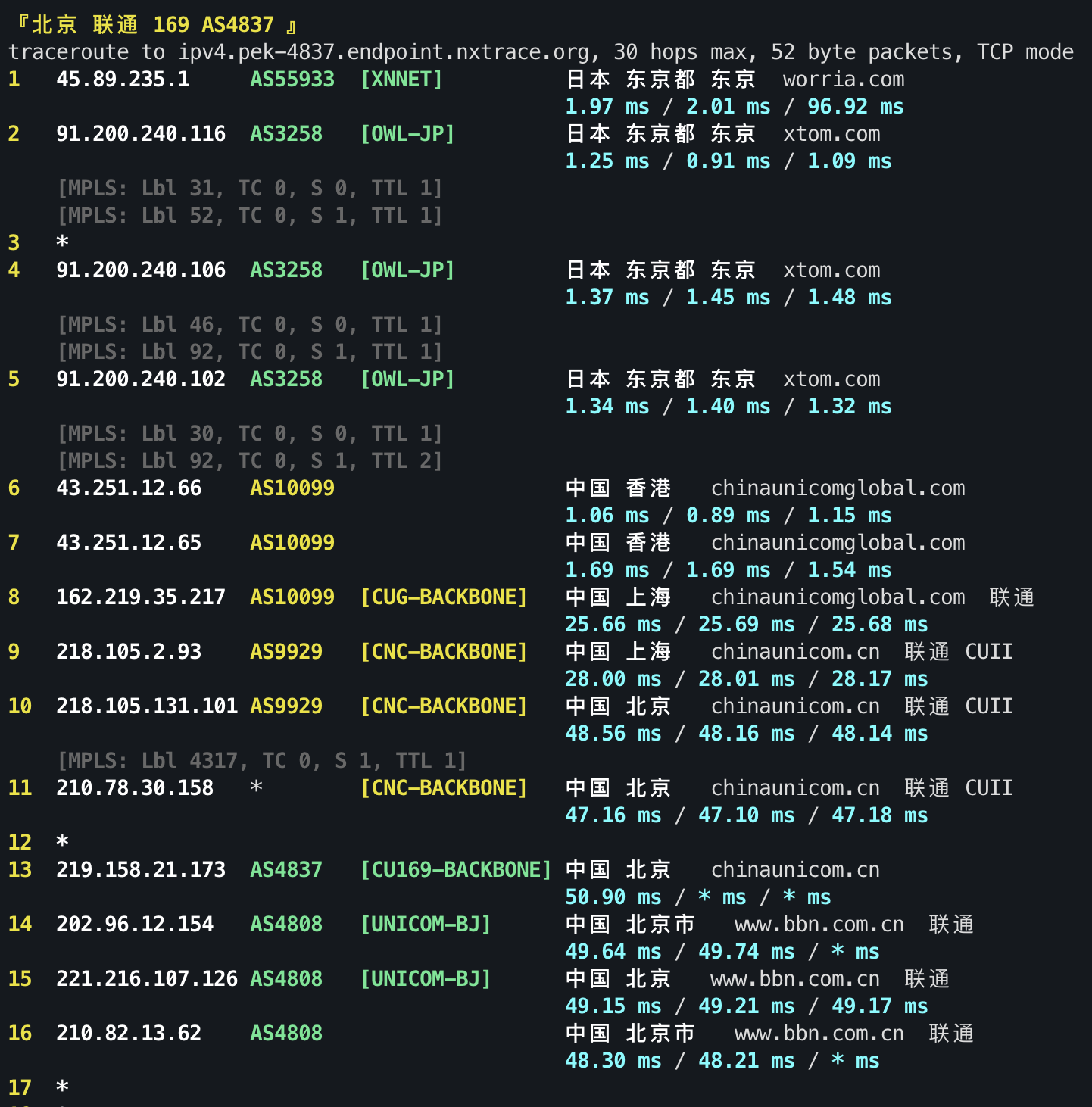Click the worria.com domain on hop 1
Screen dimensions: 1092x1107
click(843, 79)
